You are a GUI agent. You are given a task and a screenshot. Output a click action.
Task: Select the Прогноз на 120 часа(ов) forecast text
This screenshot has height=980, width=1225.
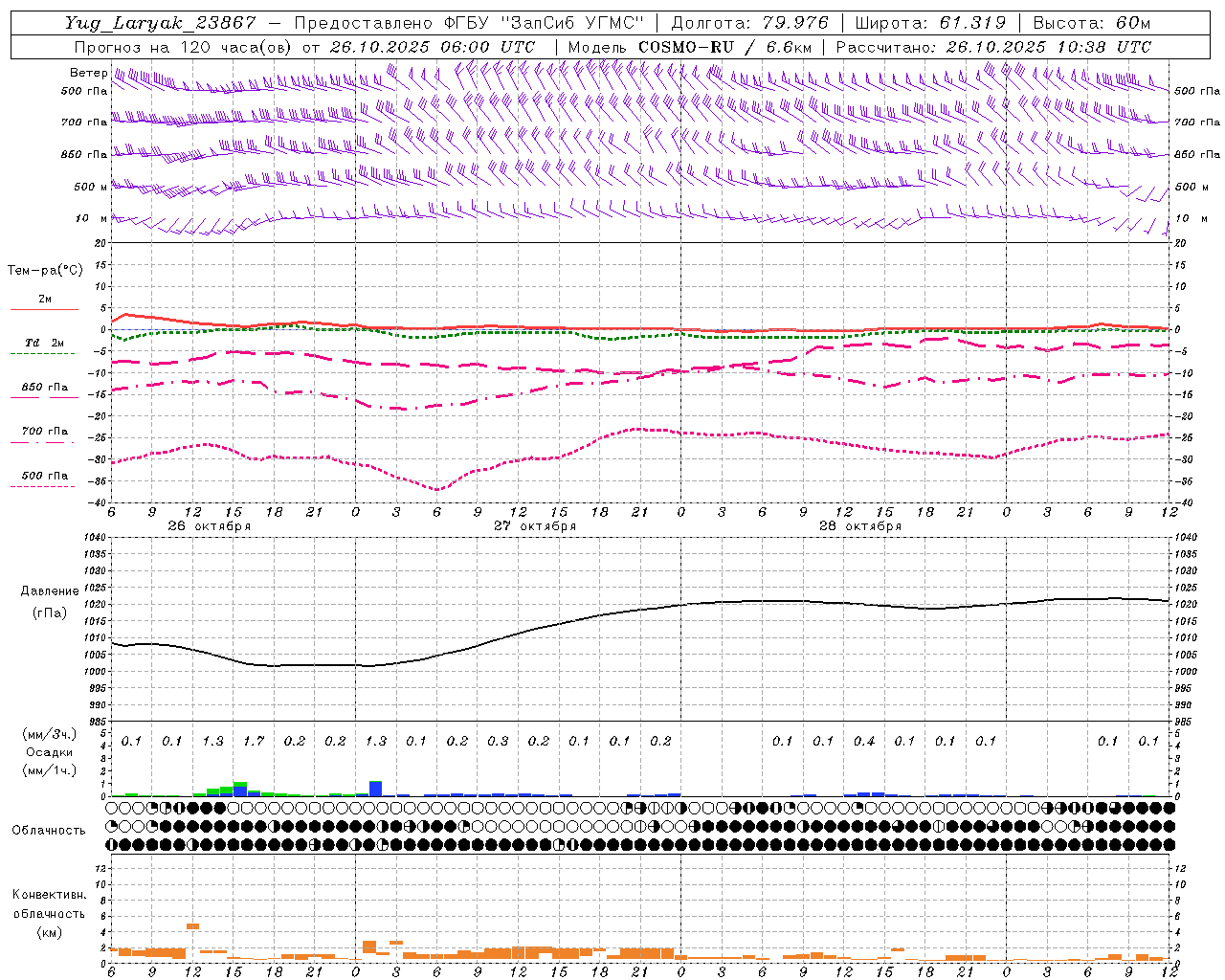point(184,47)
